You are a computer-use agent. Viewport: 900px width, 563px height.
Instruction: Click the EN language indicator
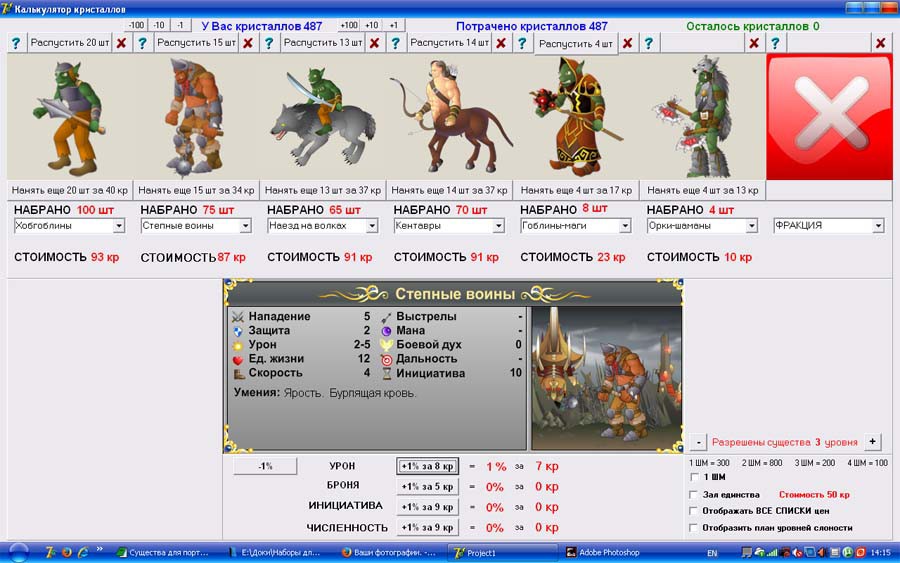[712, 553]
